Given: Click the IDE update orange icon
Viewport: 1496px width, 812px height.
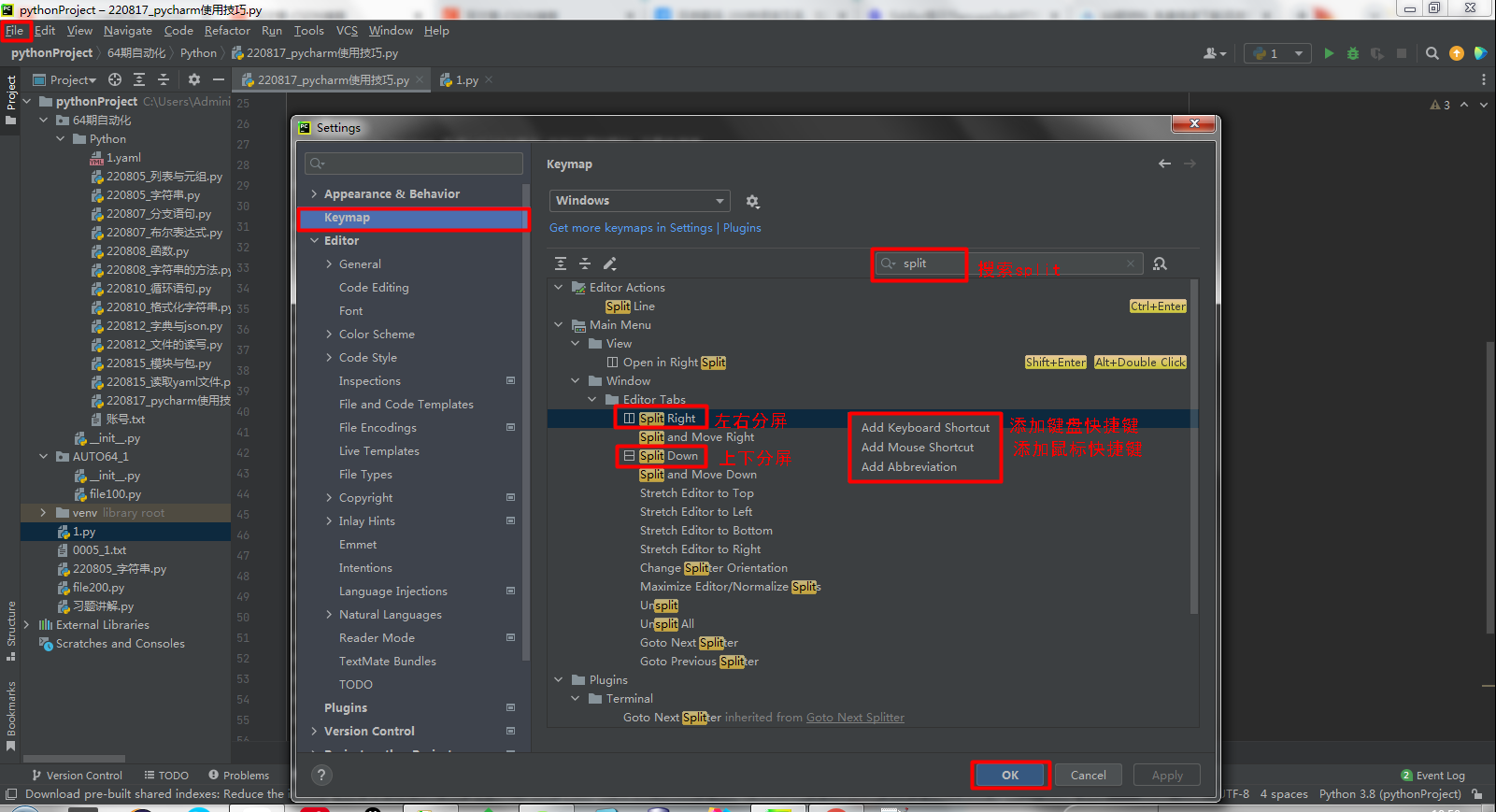Looking at the screenshot, I should [1456, 53].
